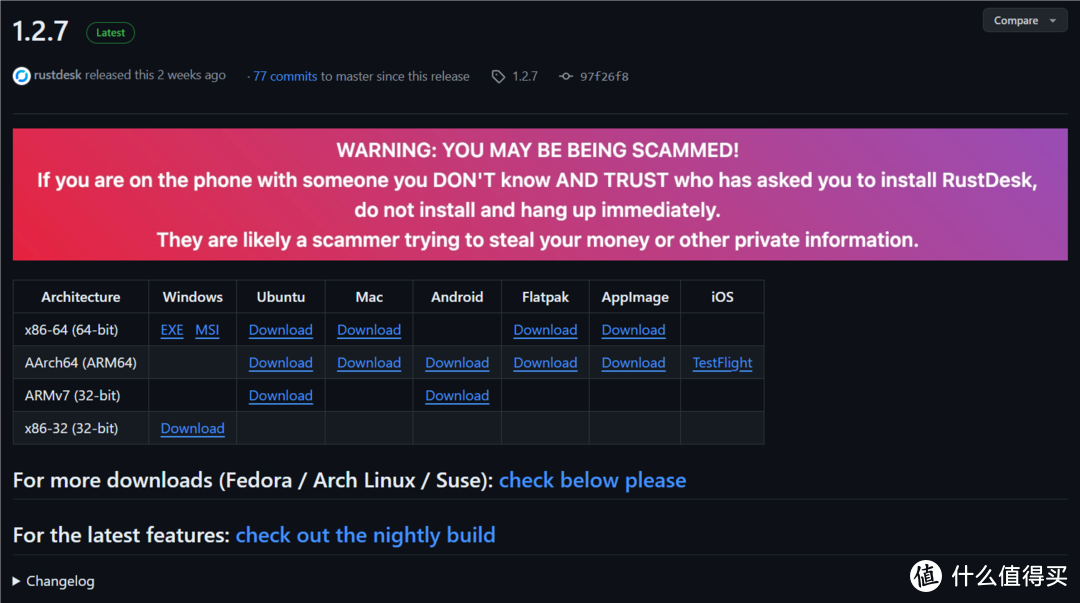Open the iOS TestFlight link
1080x603 pixels.
723,362
